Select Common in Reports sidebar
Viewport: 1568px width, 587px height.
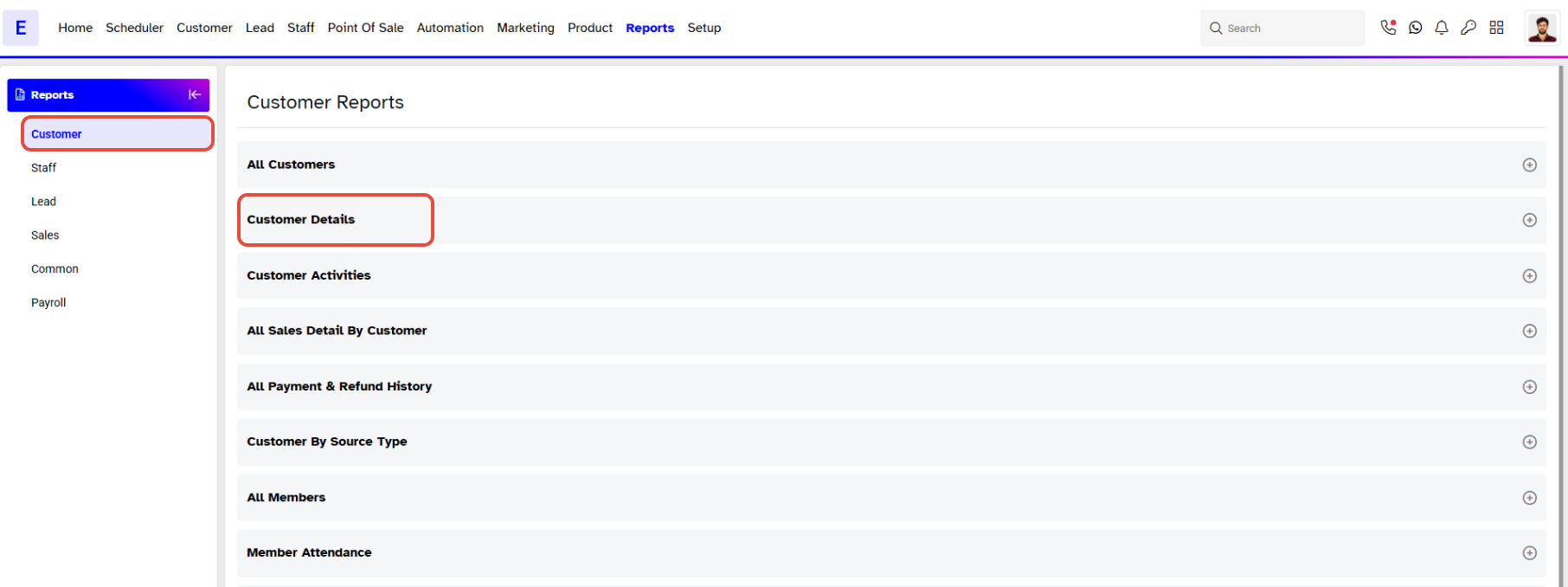55,269
